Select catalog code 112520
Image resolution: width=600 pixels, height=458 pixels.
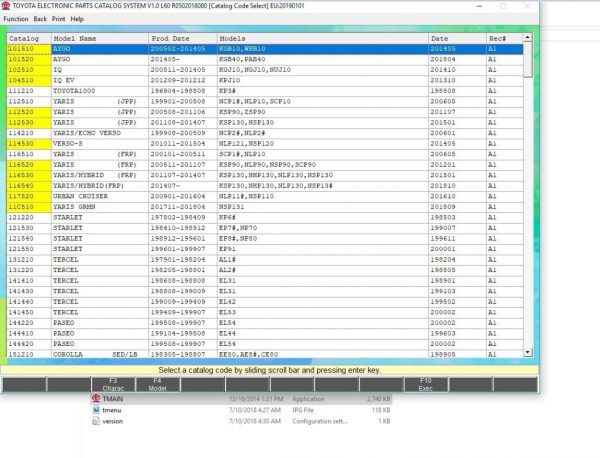[x=29, y=112]
